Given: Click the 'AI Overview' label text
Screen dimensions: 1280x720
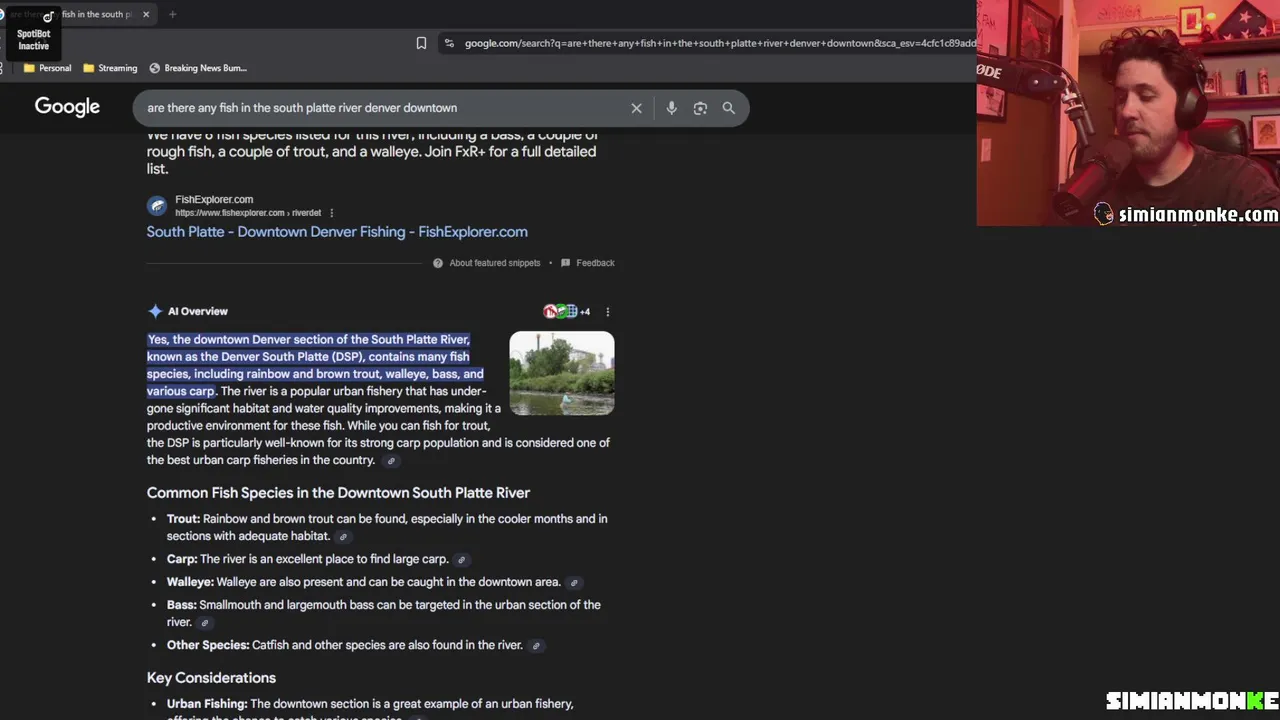Looking at the screenshot, I should pos(198,311).
